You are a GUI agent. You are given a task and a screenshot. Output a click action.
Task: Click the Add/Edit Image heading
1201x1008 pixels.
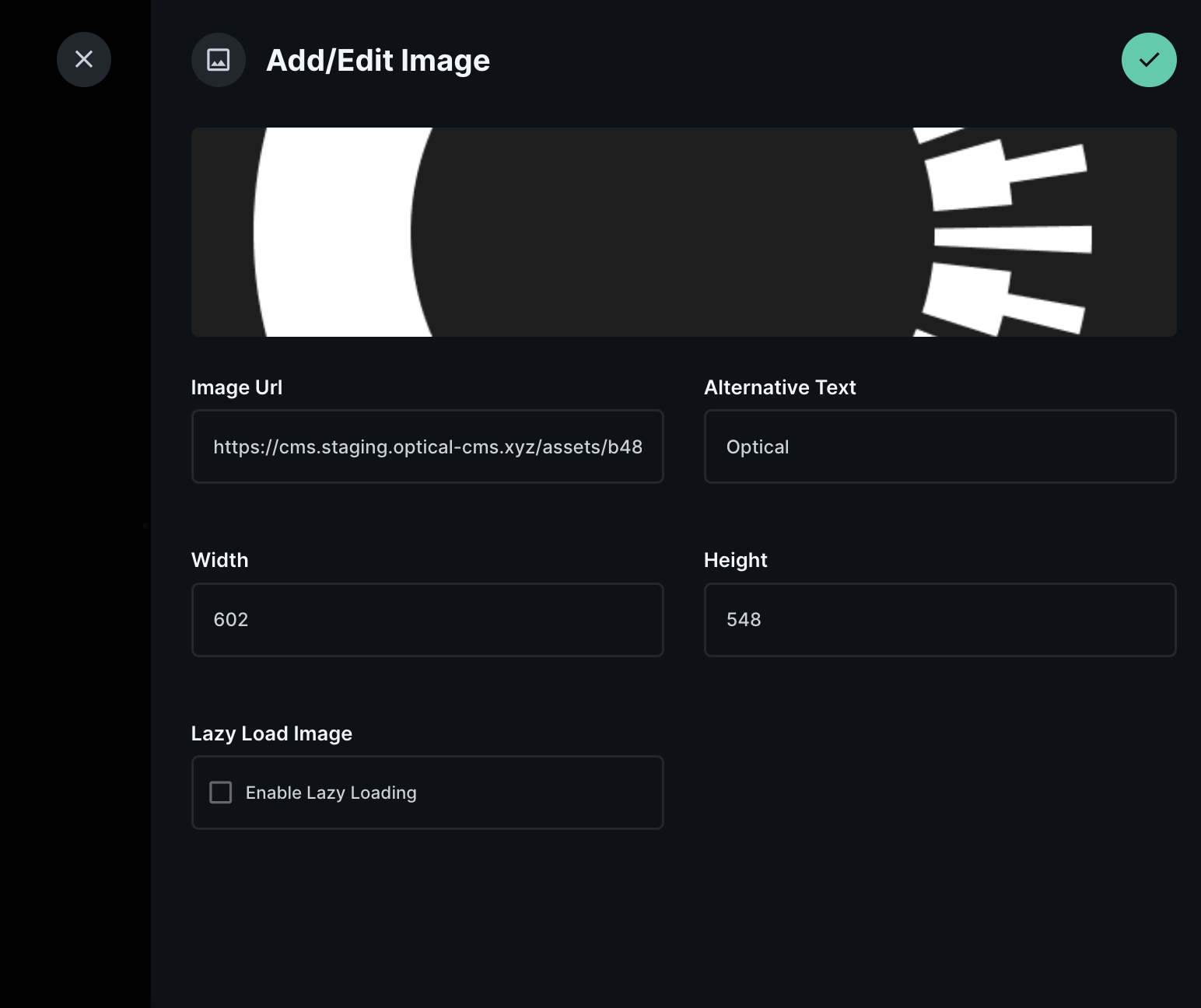point(378,61)
